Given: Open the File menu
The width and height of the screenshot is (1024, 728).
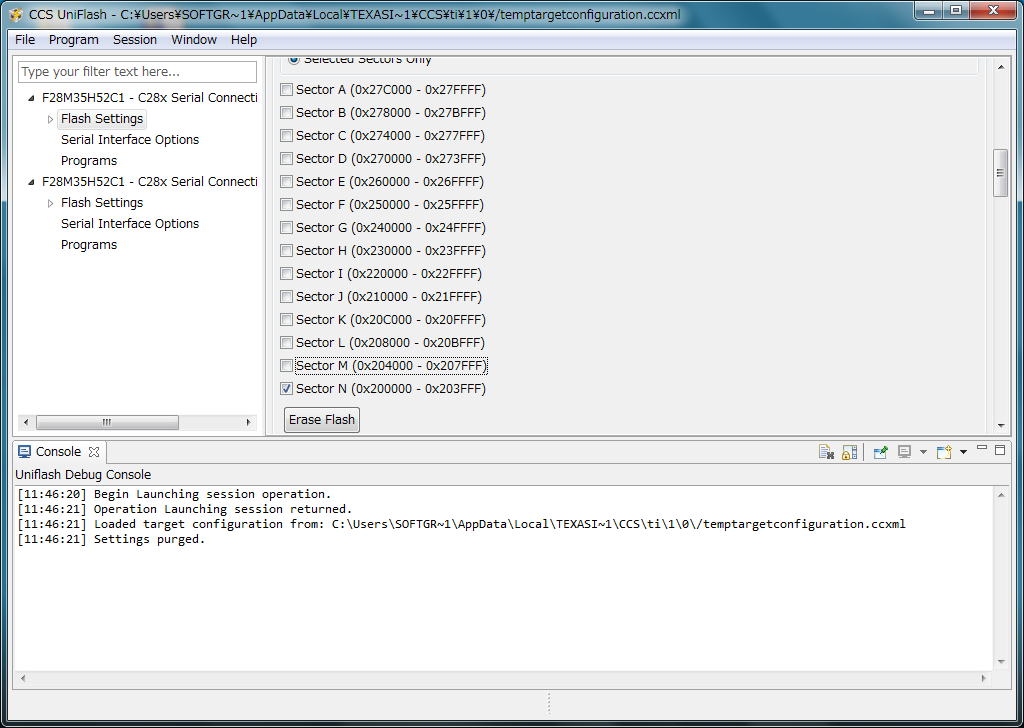Looking at the screenshot, I should pos(25,40).
